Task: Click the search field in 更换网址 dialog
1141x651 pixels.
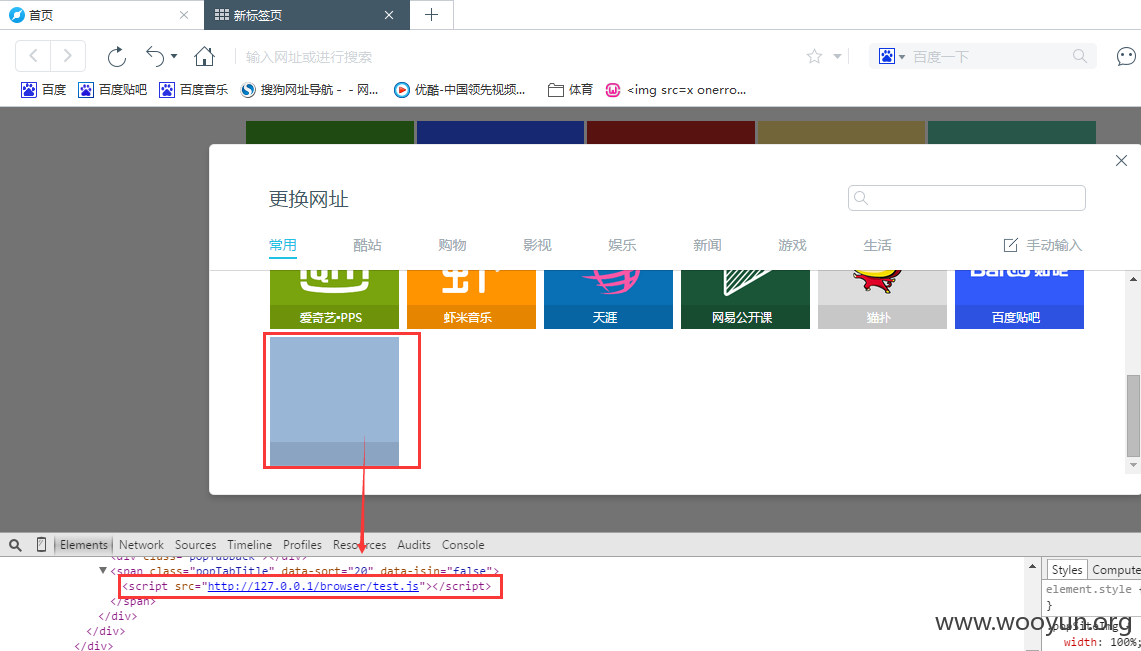Action: [x=966, y=198]
